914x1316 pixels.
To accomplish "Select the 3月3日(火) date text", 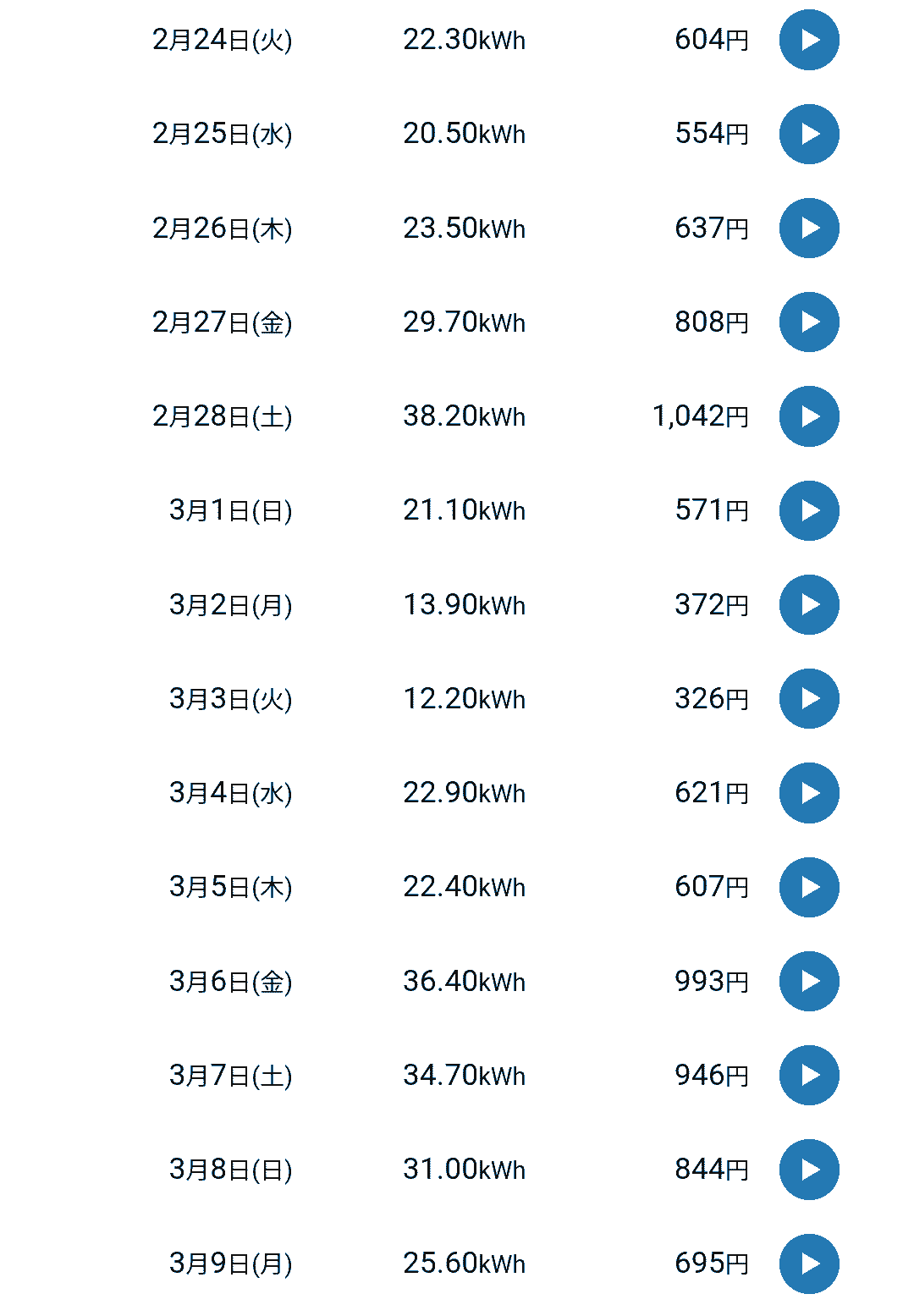I will 230,699.
